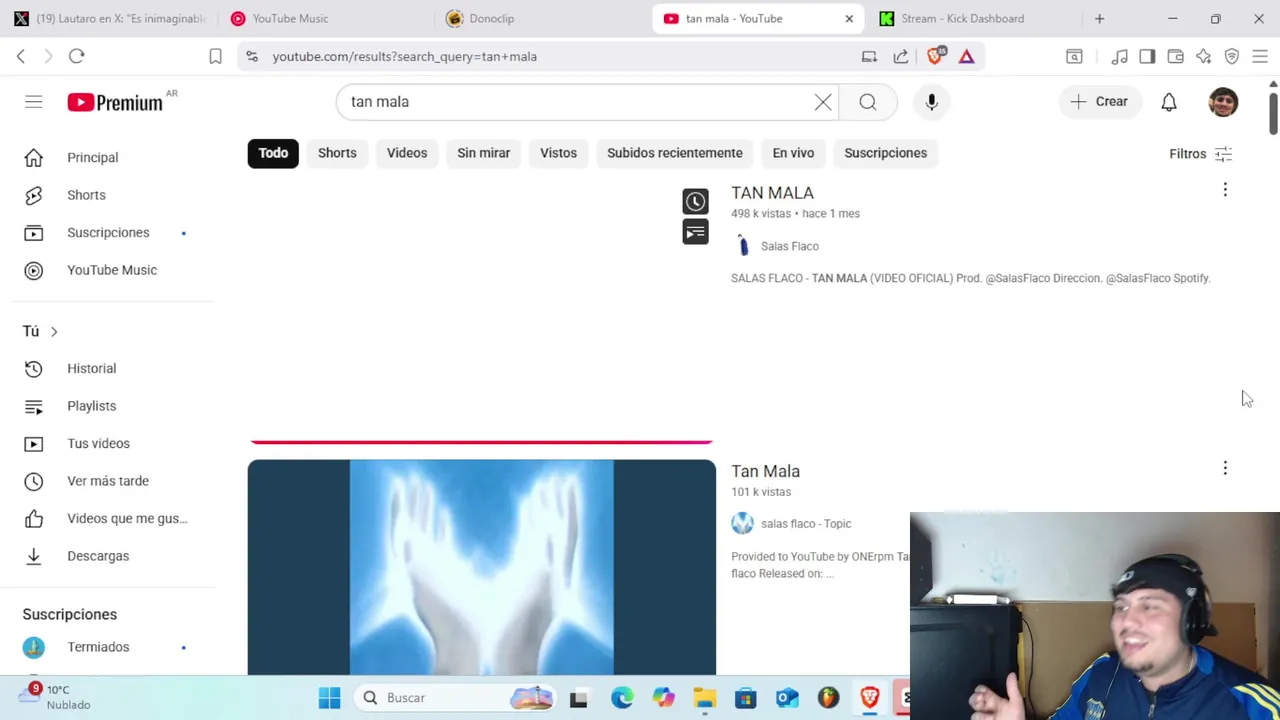Image resolution: width=1280 pixels, height=720 pixels.
Task: Open the account avatar menu
Action: click(1223, 102)
